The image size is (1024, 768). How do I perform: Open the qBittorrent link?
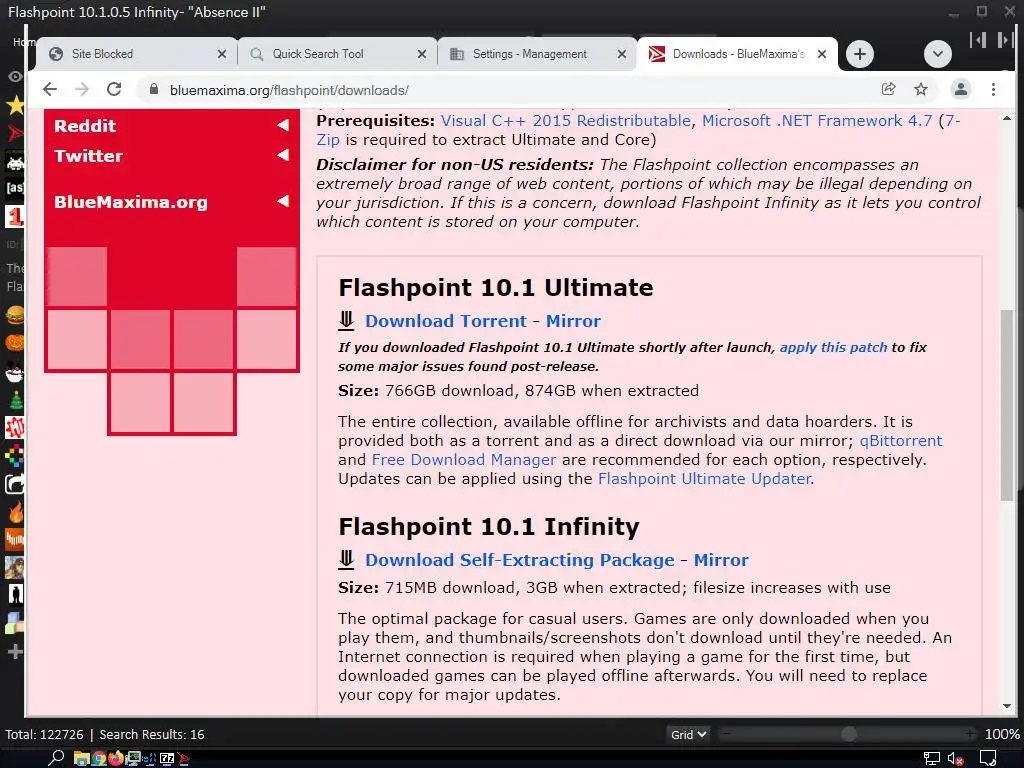pos(901,441)
